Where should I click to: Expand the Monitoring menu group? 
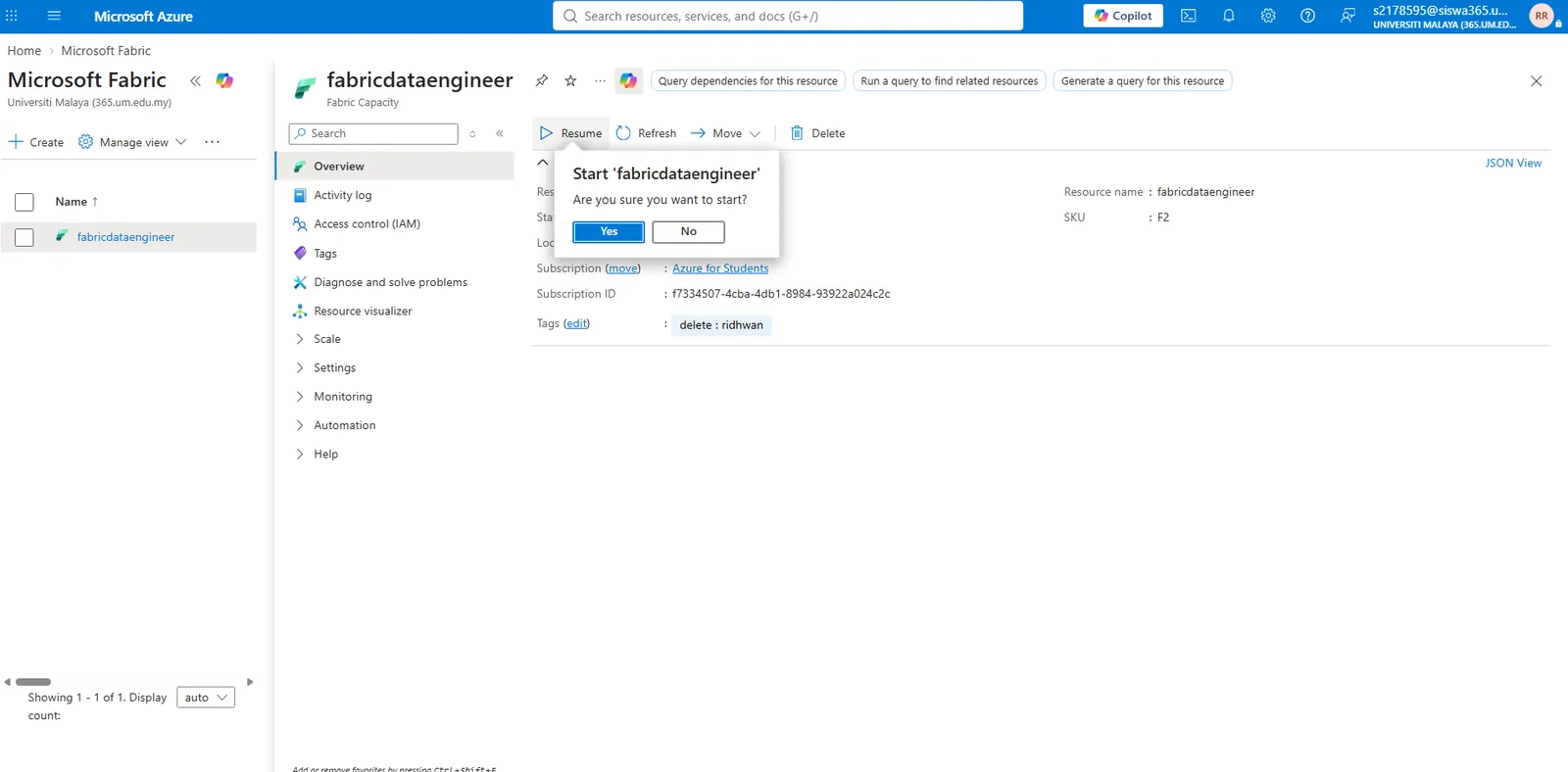coord(343,397)
